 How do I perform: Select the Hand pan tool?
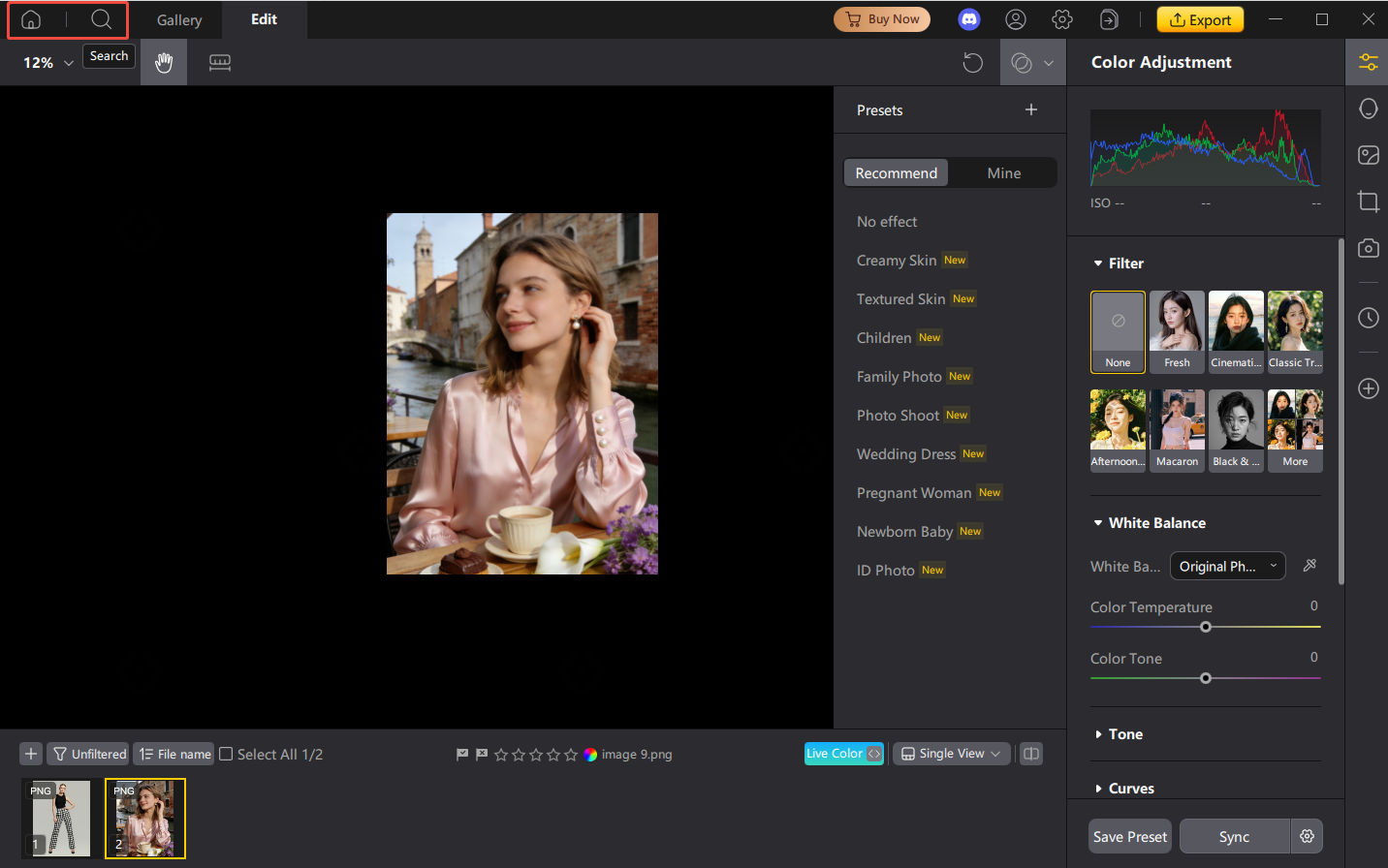pos(164,63)
